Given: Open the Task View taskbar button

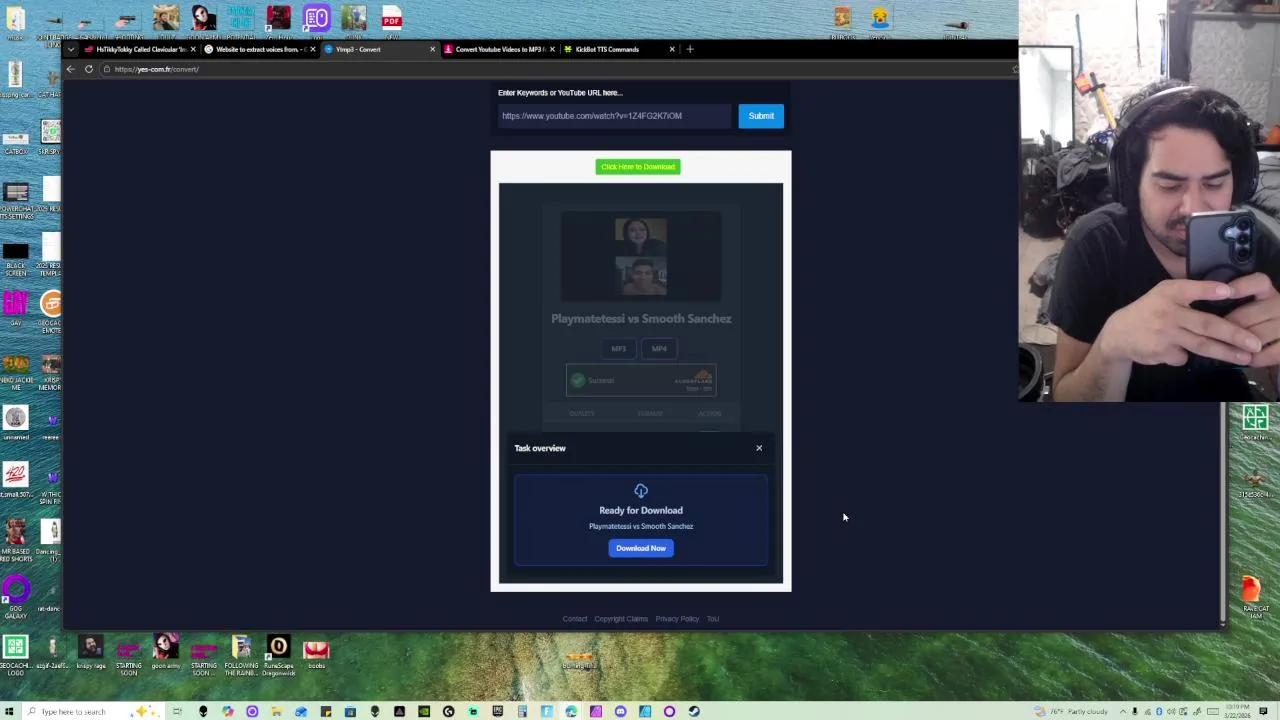Looking at the screenshot, I should click(x=177, y=712).
